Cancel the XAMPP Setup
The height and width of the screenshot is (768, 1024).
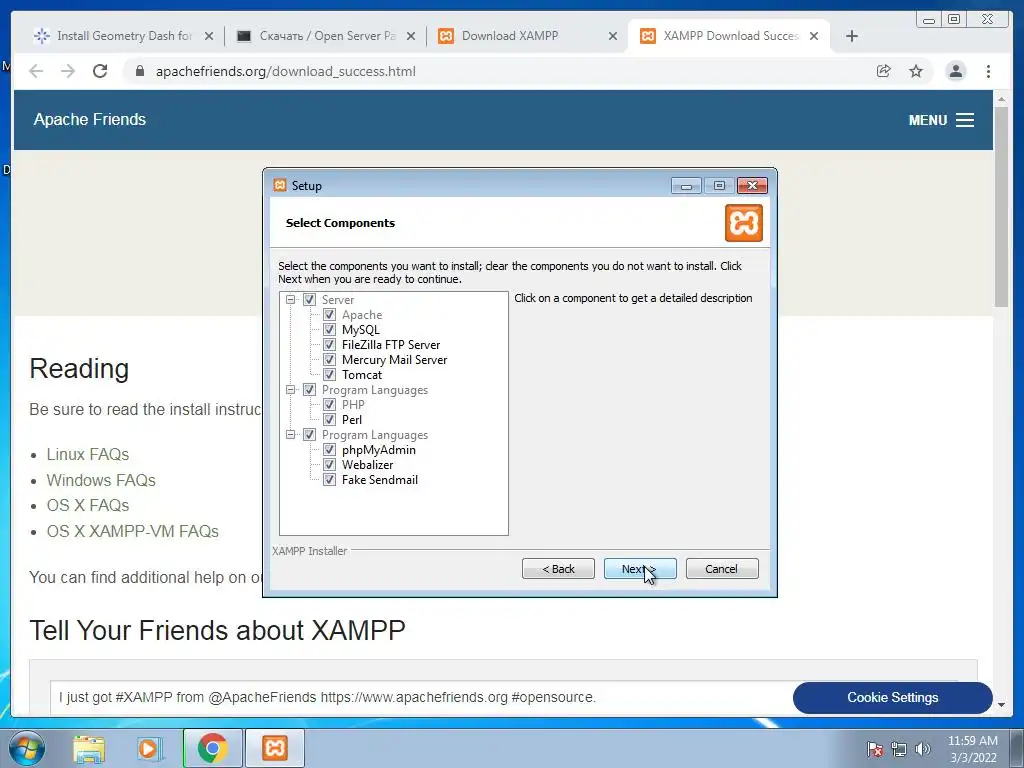722,569
